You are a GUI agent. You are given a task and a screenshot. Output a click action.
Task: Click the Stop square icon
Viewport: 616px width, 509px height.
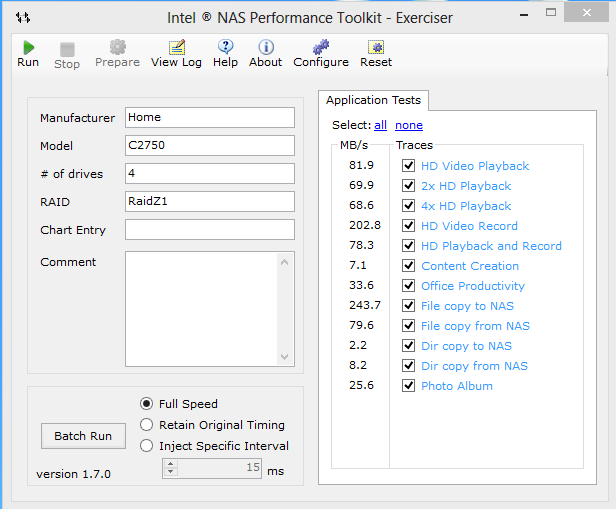(x=67, y=49)
